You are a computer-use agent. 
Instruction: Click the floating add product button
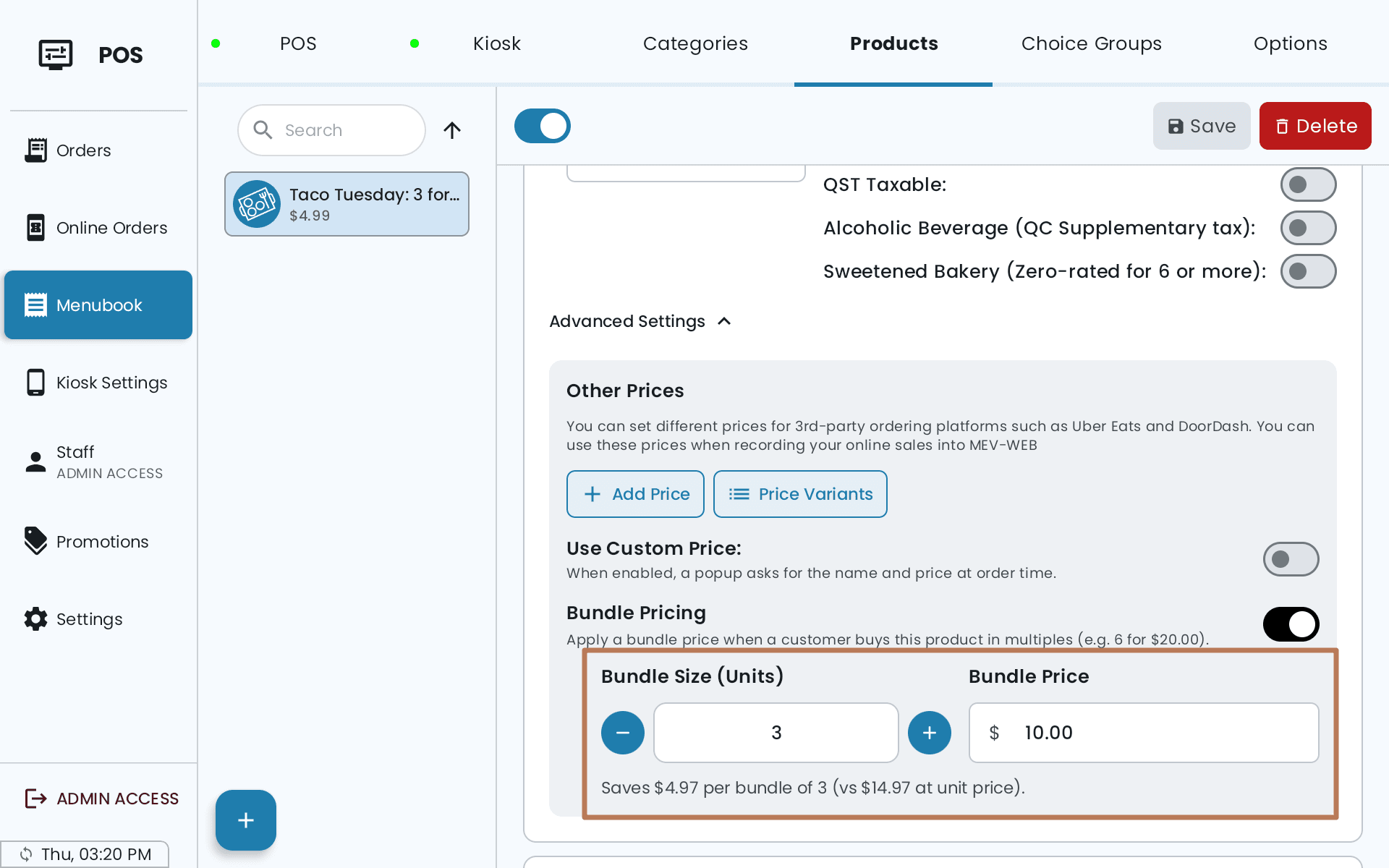[246, 820]
